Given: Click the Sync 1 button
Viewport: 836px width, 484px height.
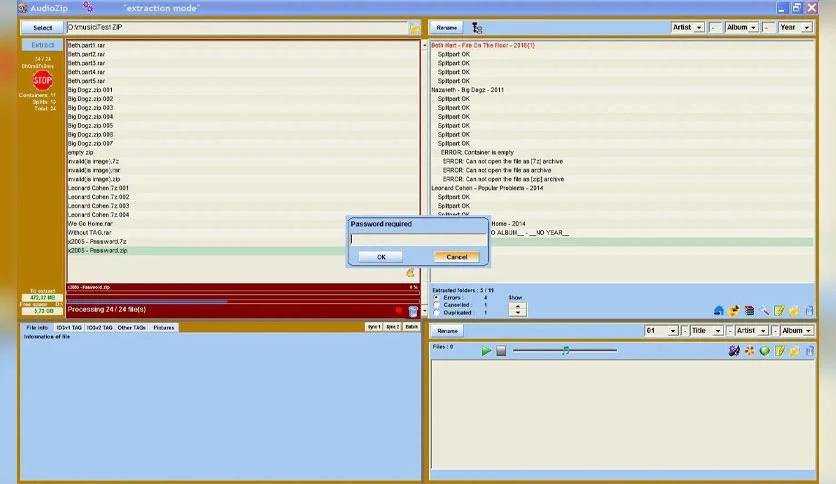Looking at the screenshot, I should point(374,327).
